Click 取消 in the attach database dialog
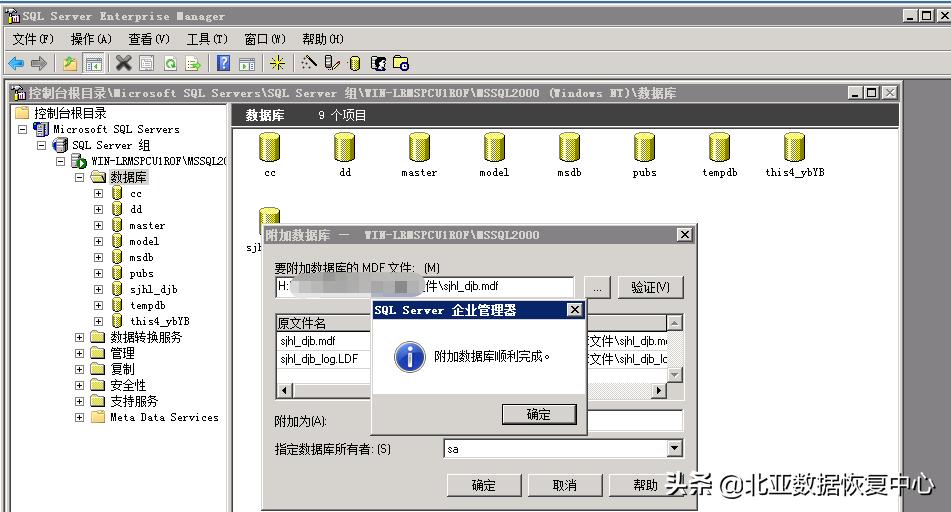 [x=565, y=485]
